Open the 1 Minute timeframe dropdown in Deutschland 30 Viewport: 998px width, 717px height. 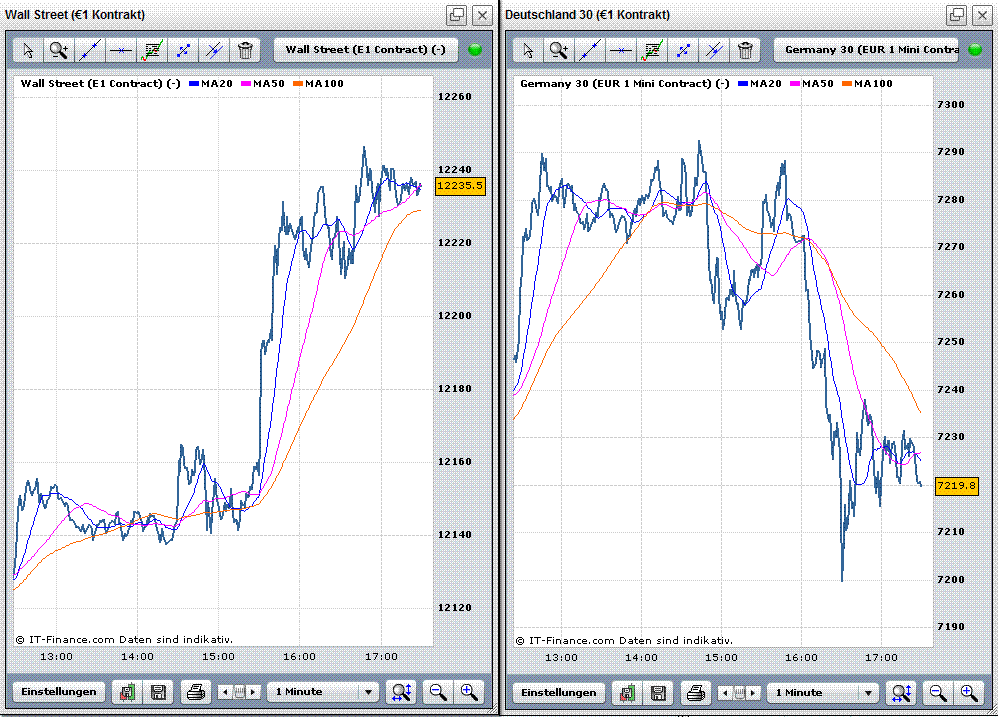tap(824, 692)
